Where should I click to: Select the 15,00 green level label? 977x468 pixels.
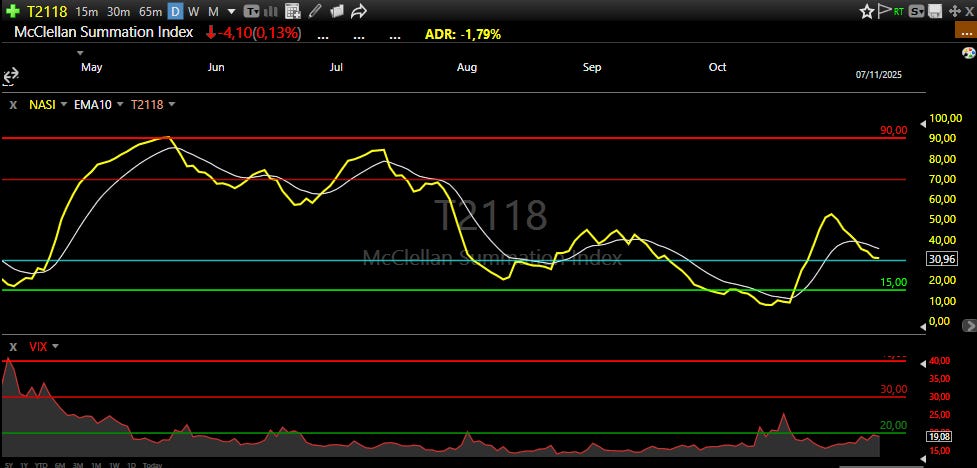pos(894,282)
